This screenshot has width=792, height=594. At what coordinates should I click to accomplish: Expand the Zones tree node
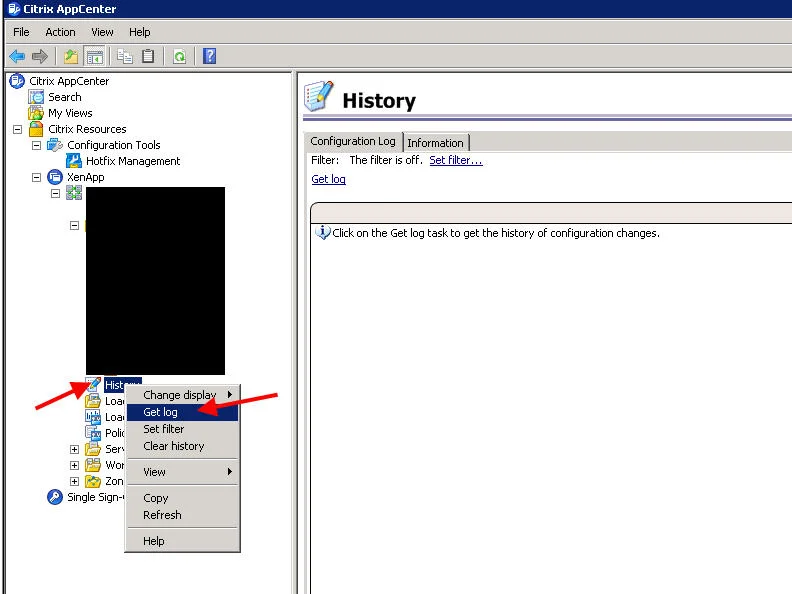pyautogui.click(x=74, y=481)
